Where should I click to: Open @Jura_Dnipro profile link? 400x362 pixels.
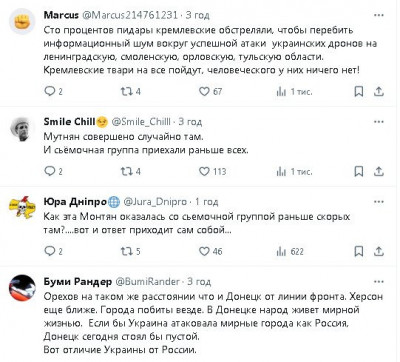155,202
